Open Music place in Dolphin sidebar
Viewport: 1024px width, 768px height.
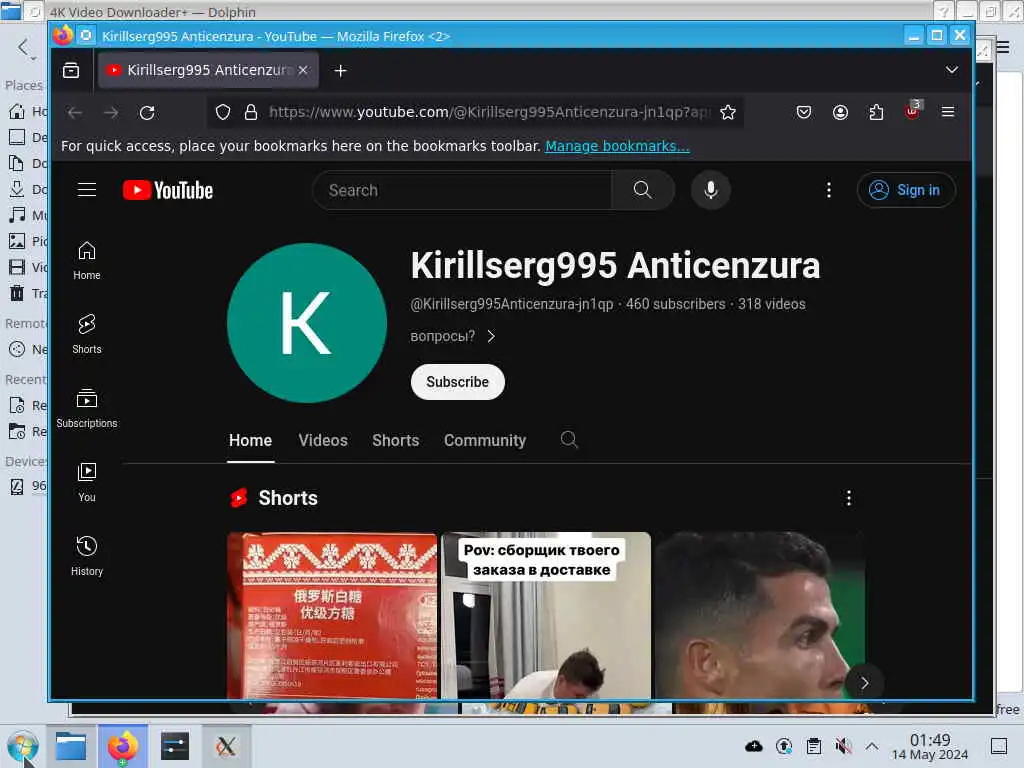click(x=27, y=215)
